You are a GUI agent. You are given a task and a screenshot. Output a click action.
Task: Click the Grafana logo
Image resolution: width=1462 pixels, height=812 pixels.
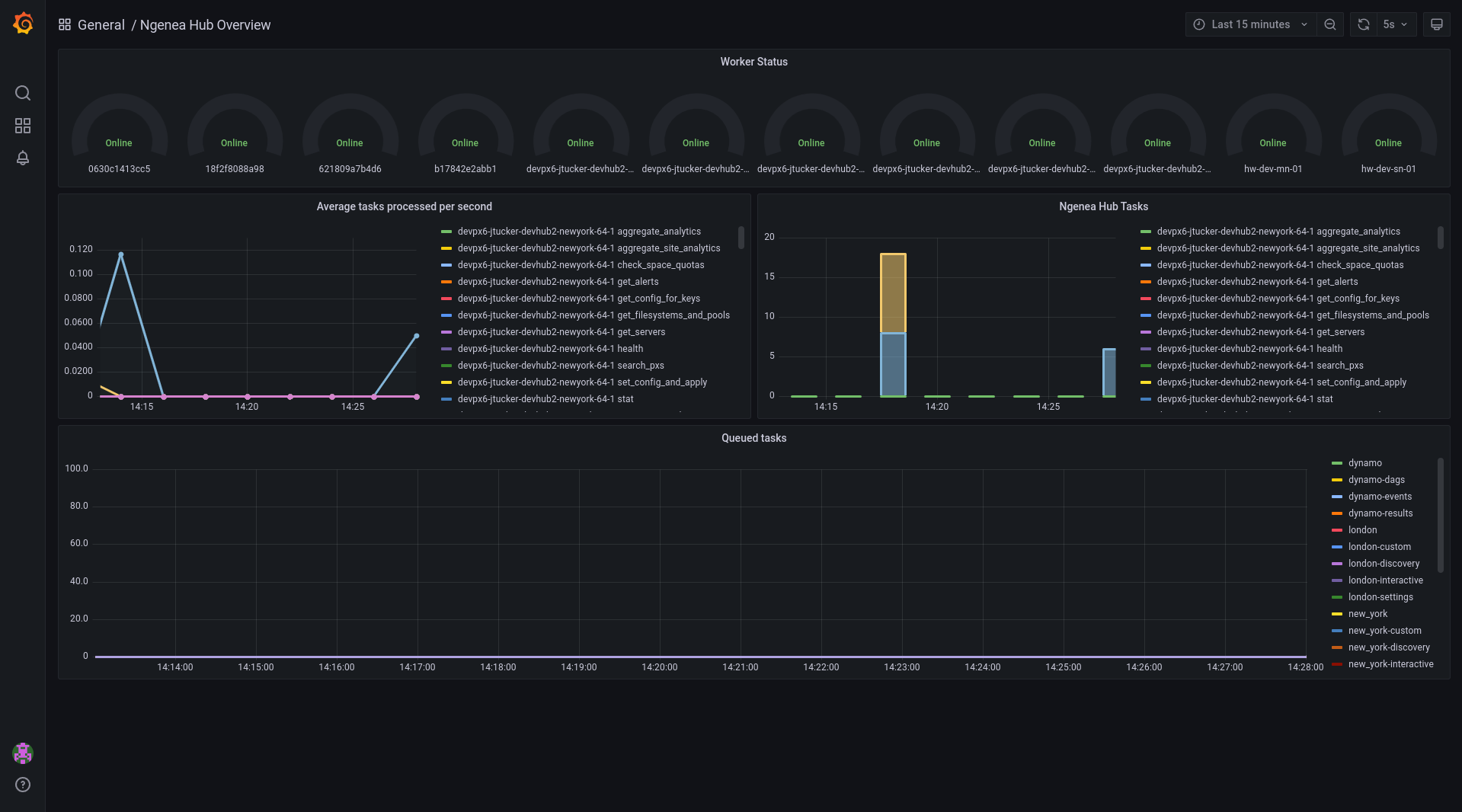(x=22, y=24)
